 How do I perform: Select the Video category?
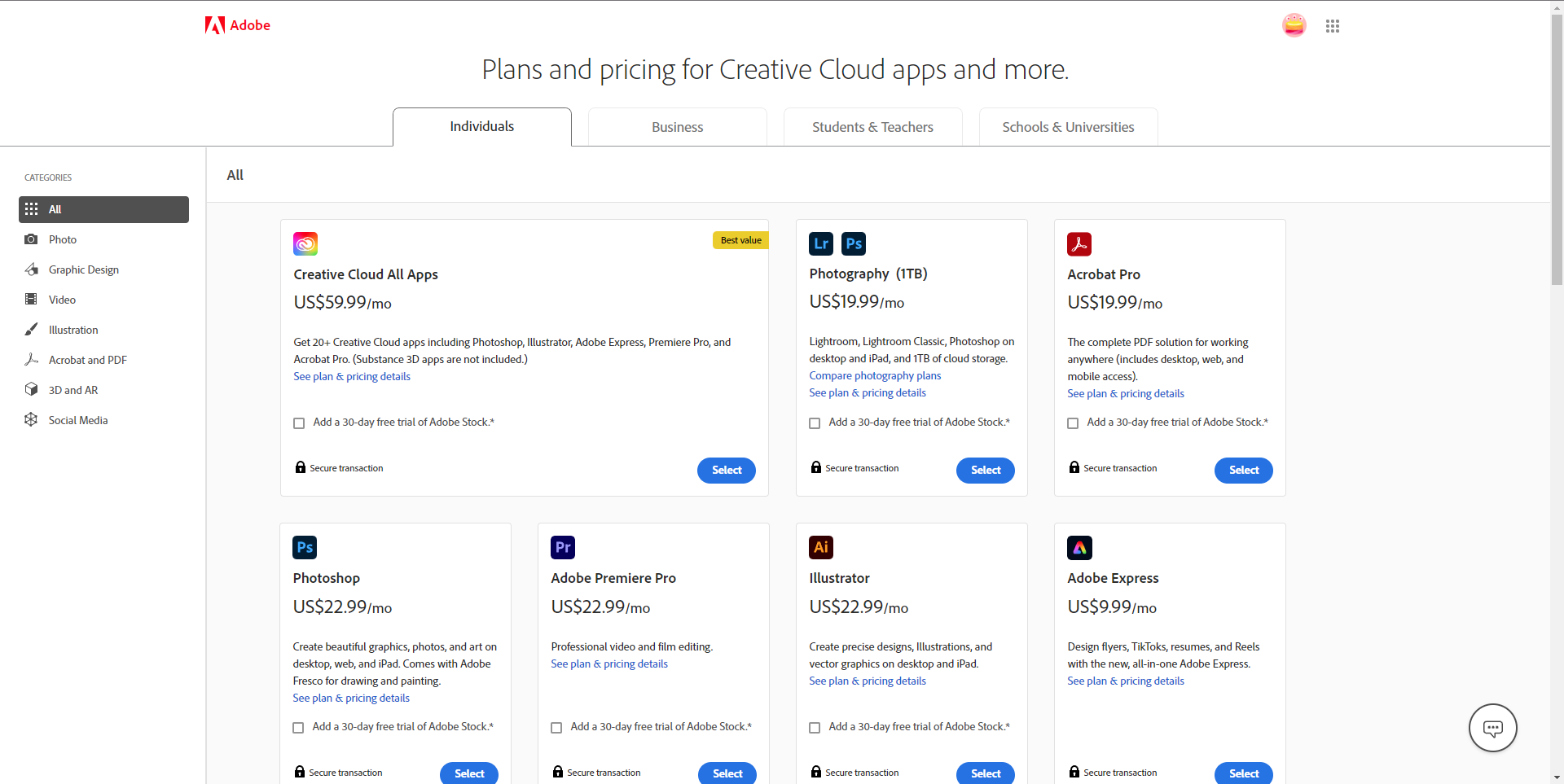[103, 300]
